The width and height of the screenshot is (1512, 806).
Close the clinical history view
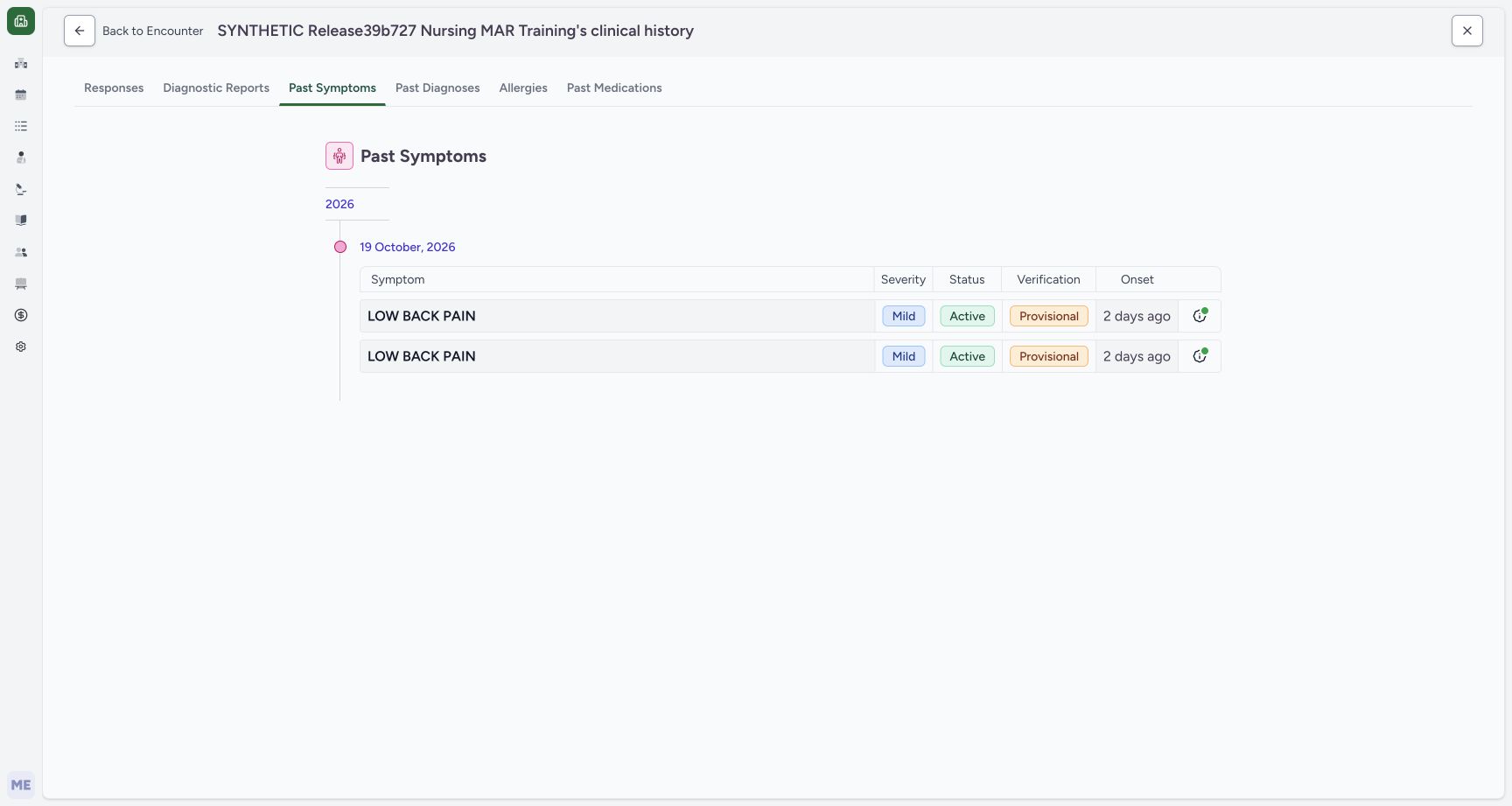1467,31
